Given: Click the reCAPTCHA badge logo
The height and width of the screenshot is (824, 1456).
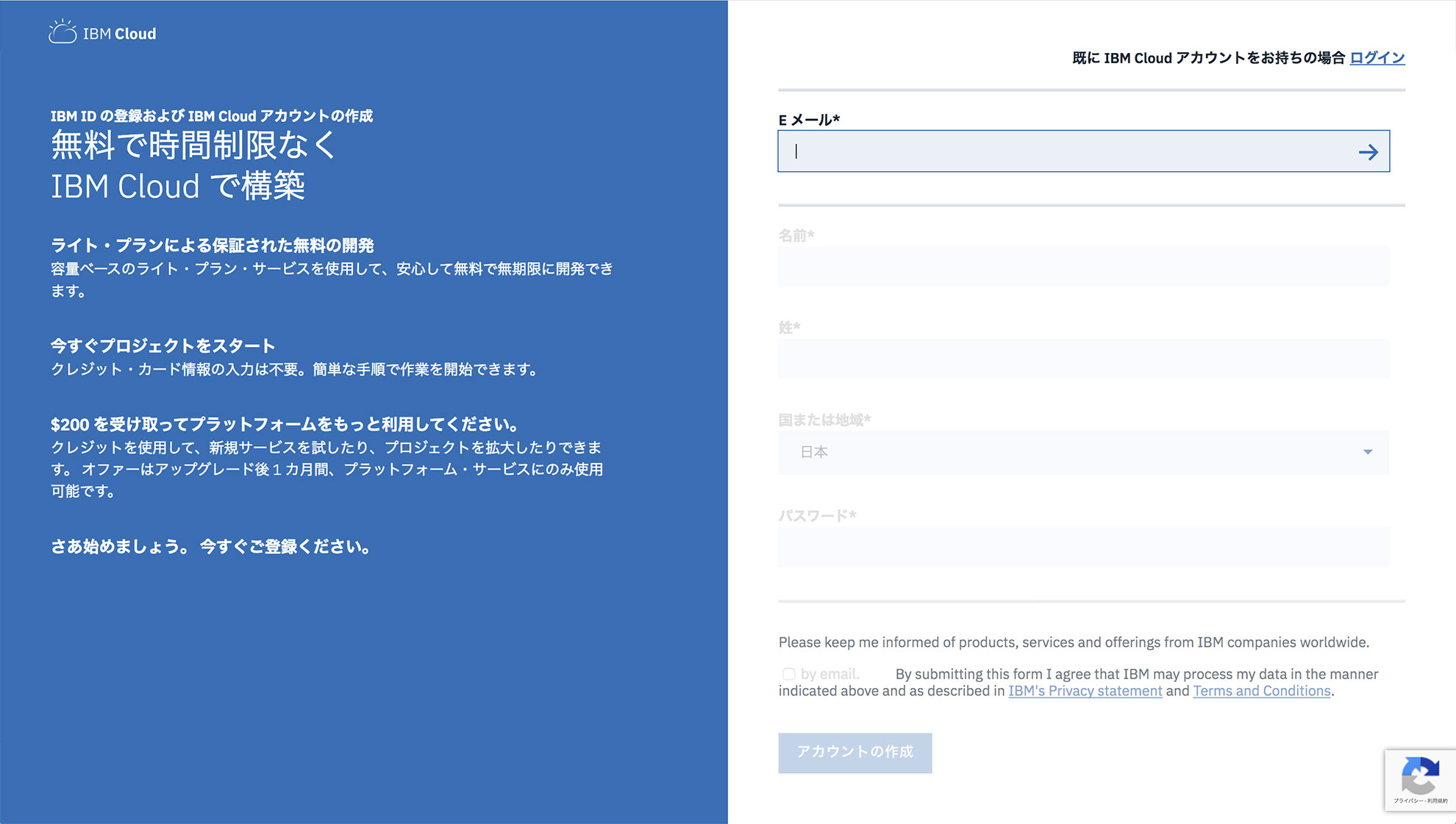Looking at the screenshot, I should tap(1420, 775).
